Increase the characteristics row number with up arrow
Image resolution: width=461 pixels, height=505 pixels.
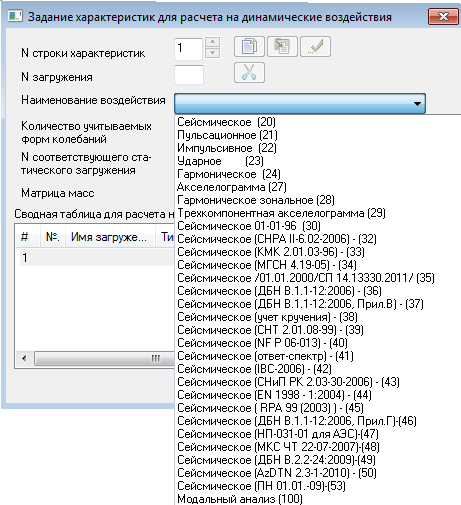pyautogui.click(x=213, y=42)
